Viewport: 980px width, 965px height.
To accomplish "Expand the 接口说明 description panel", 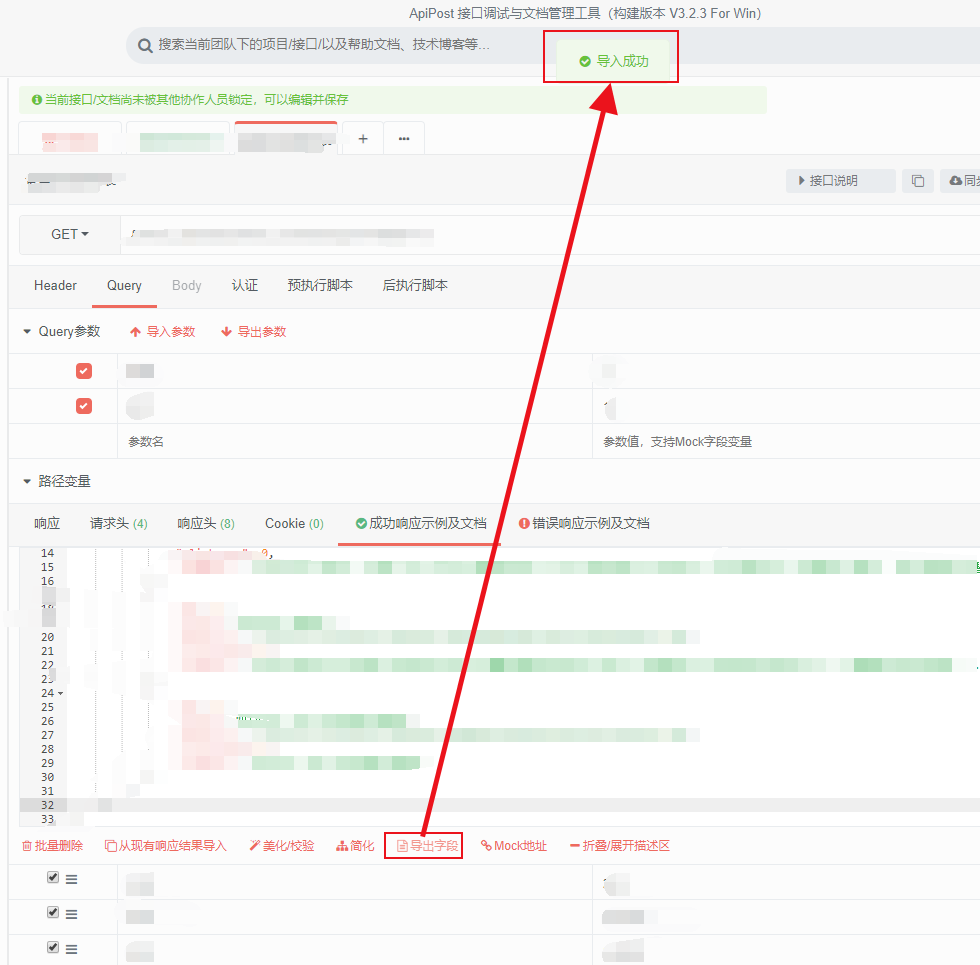I will tap(840, 181).
